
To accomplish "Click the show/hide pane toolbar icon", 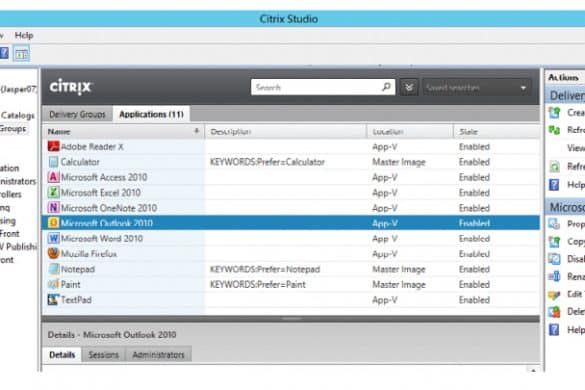I will 21,54.
